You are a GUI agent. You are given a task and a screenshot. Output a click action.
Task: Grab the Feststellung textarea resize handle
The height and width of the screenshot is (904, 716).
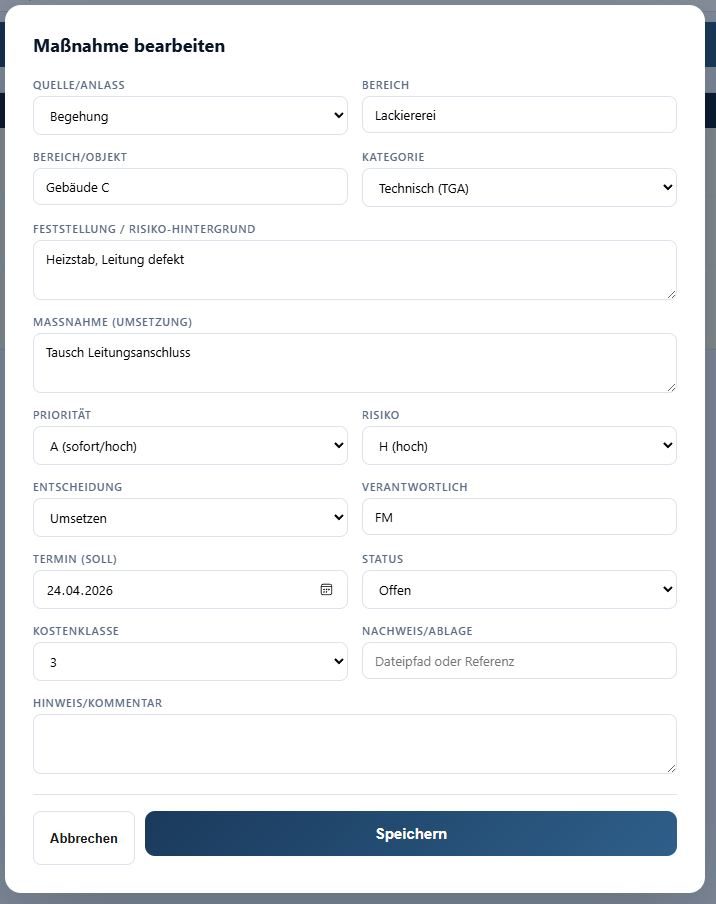tap(671, 294)
